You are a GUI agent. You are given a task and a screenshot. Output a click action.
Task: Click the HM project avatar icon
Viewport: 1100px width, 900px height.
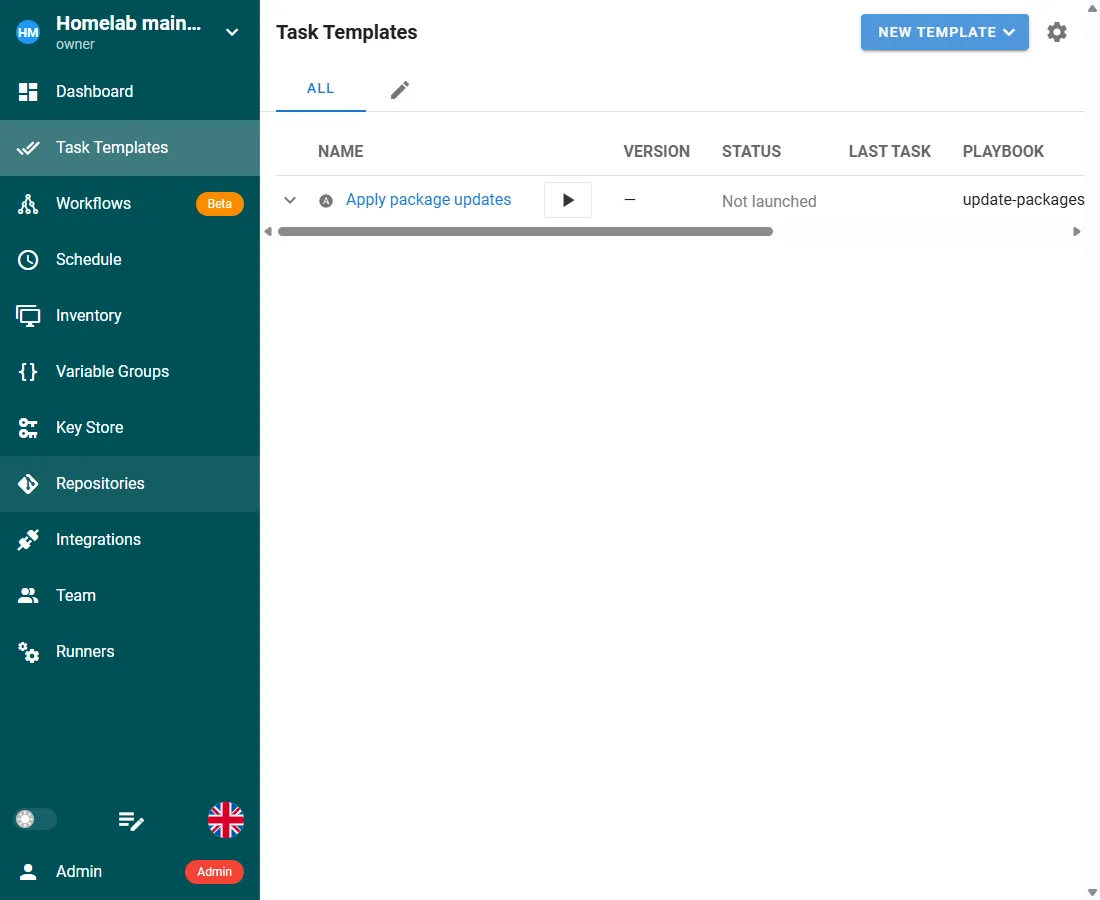(x=28, y=32)
